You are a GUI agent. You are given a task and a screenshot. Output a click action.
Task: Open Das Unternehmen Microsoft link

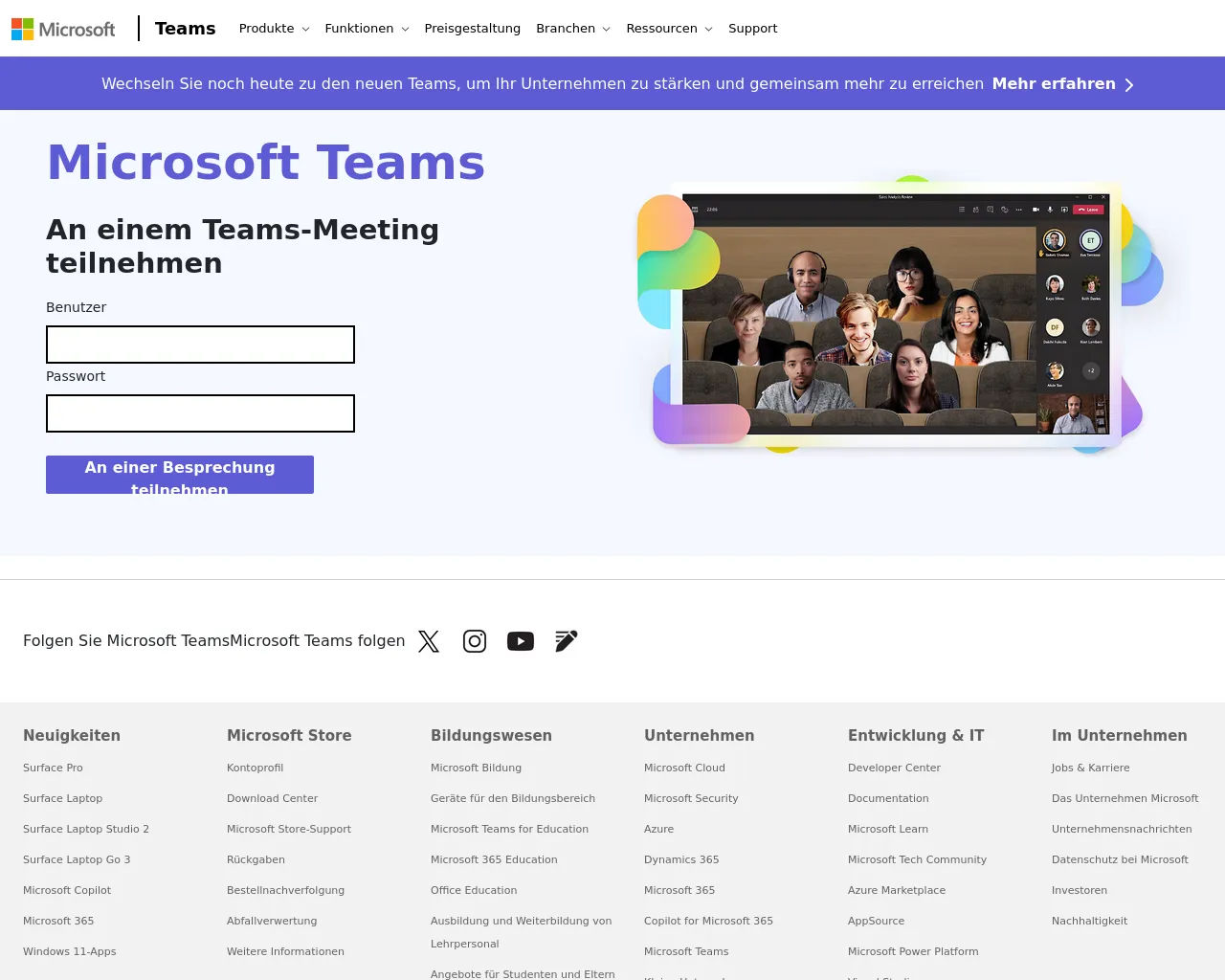[x=1125, y=798]
